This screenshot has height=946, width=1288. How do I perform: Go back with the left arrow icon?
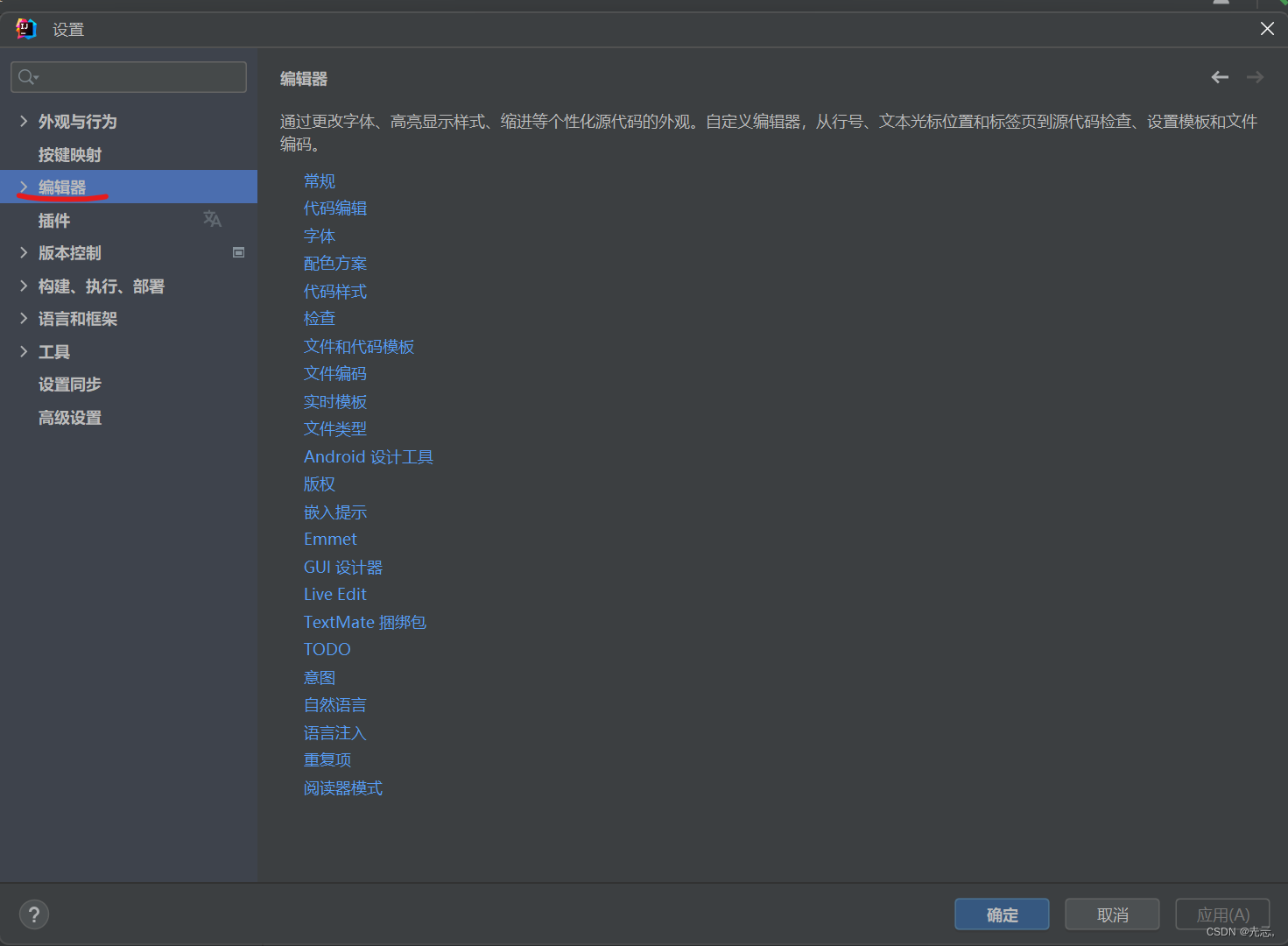click(x=1220, y=77)
